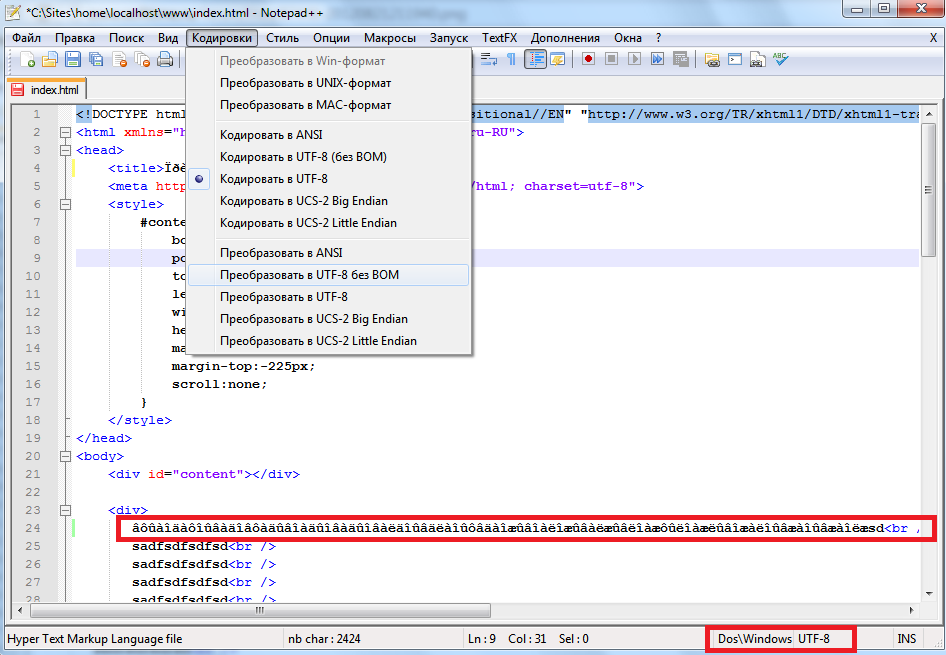Click the horizontal scrollbar right arrow

click(x=911, y=610)
